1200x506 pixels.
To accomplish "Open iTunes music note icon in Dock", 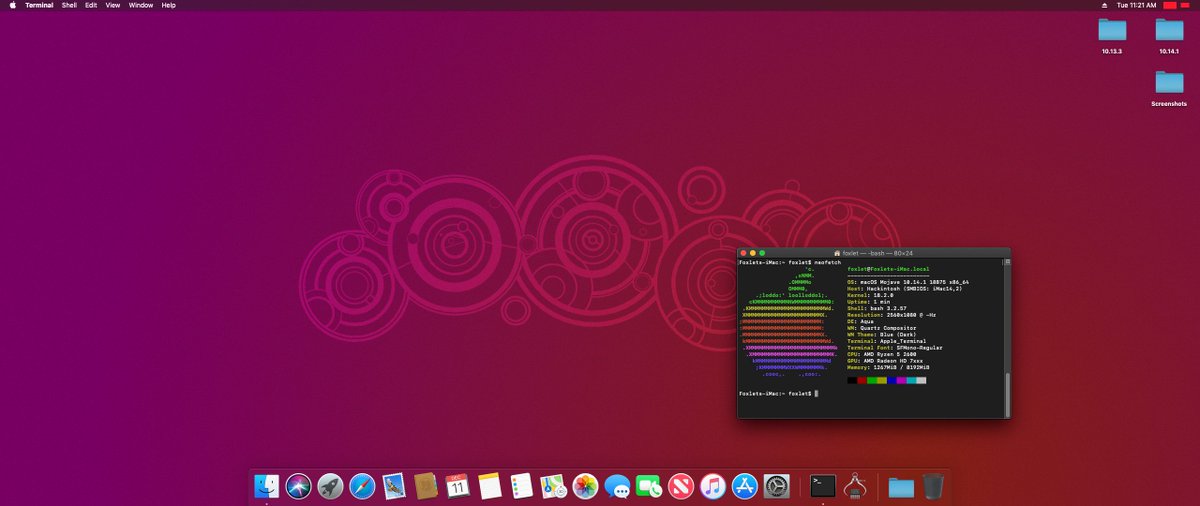I will [712, 486].
